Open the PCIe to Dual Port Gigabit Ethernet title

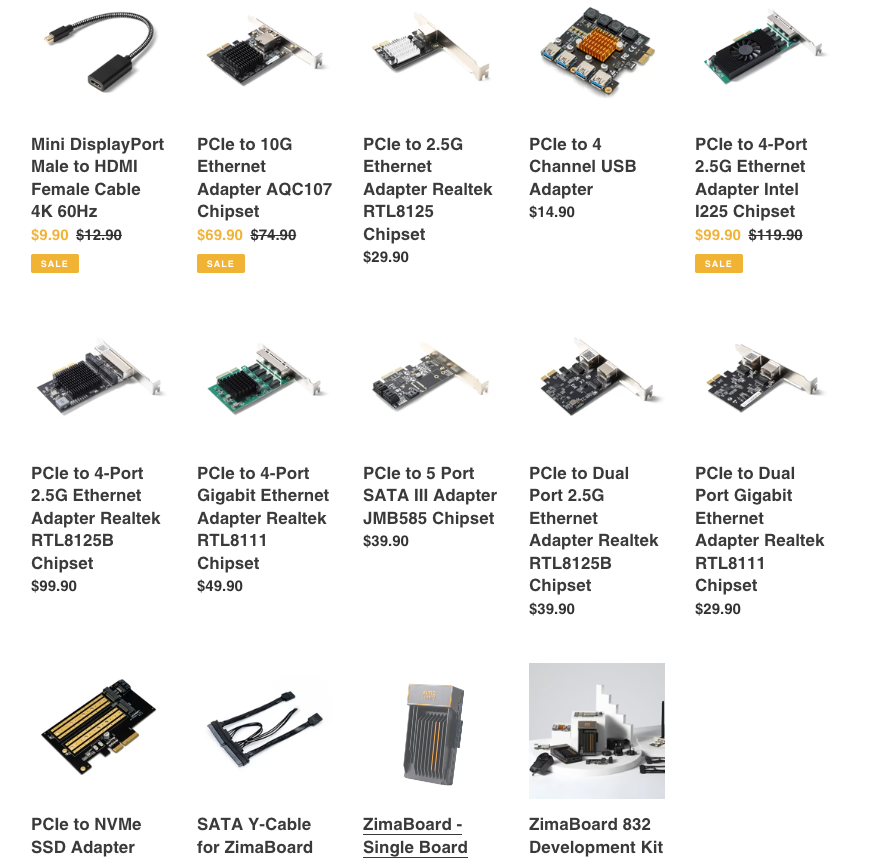(760, 529)
